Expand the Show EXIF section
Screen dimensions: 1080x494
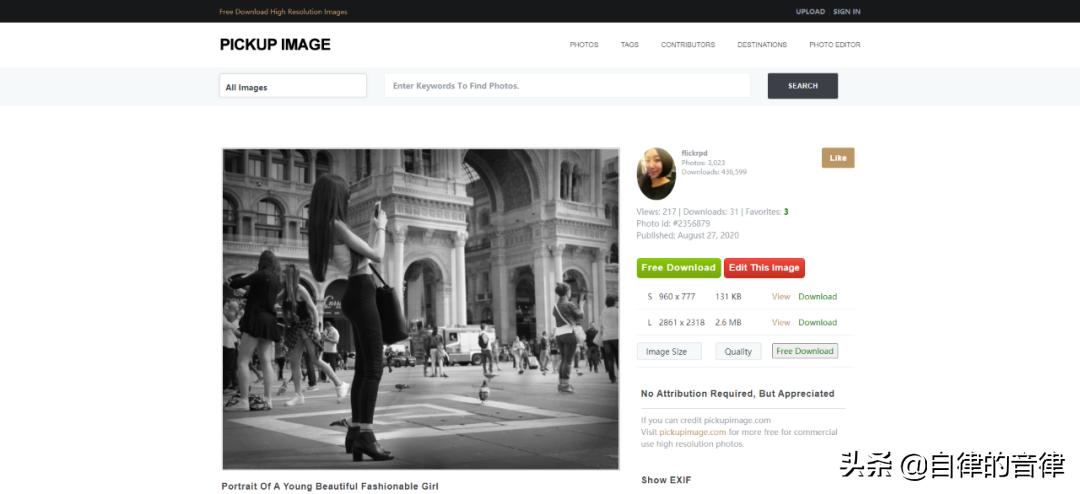click(x=666, y=480)
